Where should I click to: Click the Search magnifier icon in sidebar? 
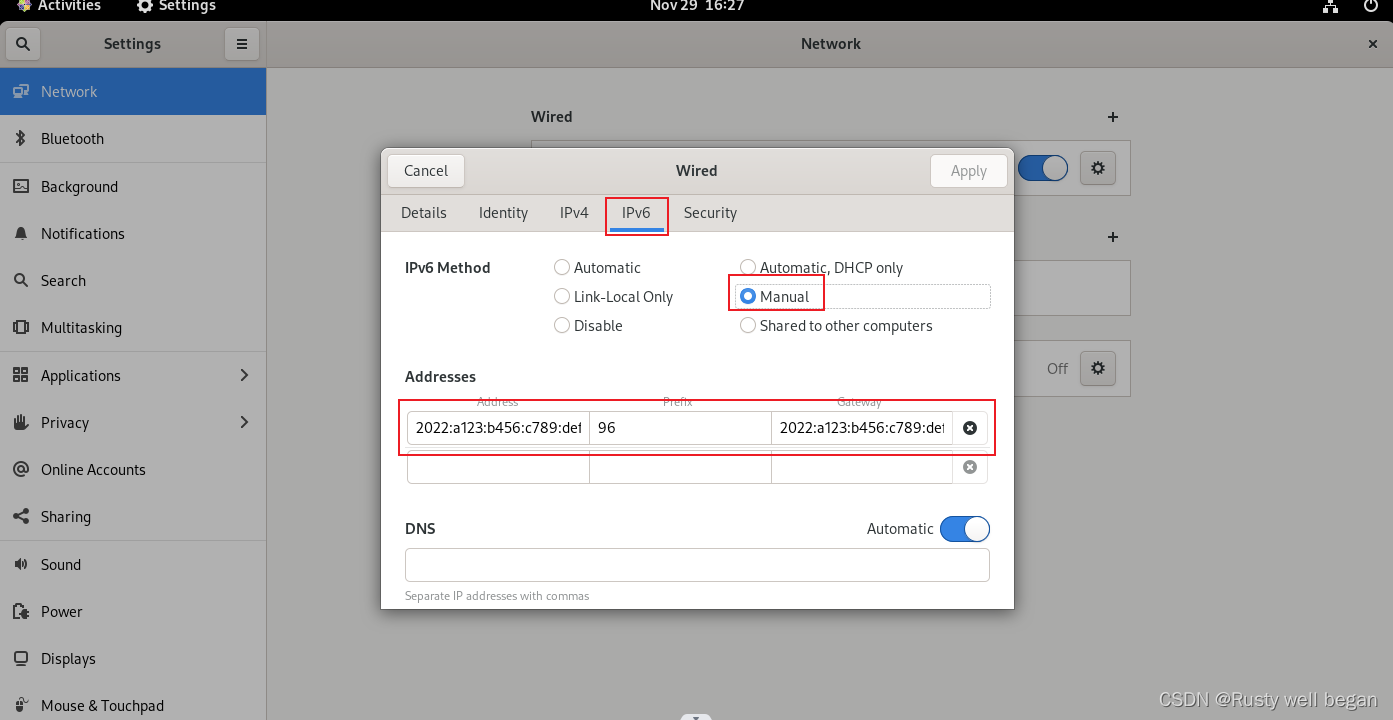pos(20,281)
